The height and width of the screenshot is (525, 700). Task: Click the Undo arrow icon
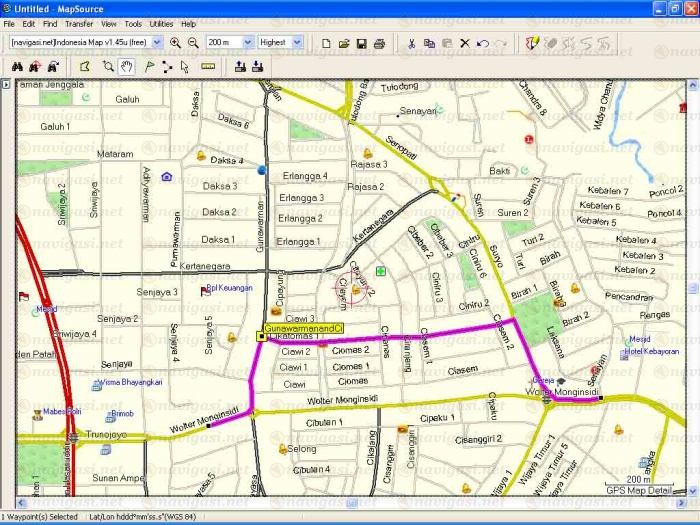[483, 43]
